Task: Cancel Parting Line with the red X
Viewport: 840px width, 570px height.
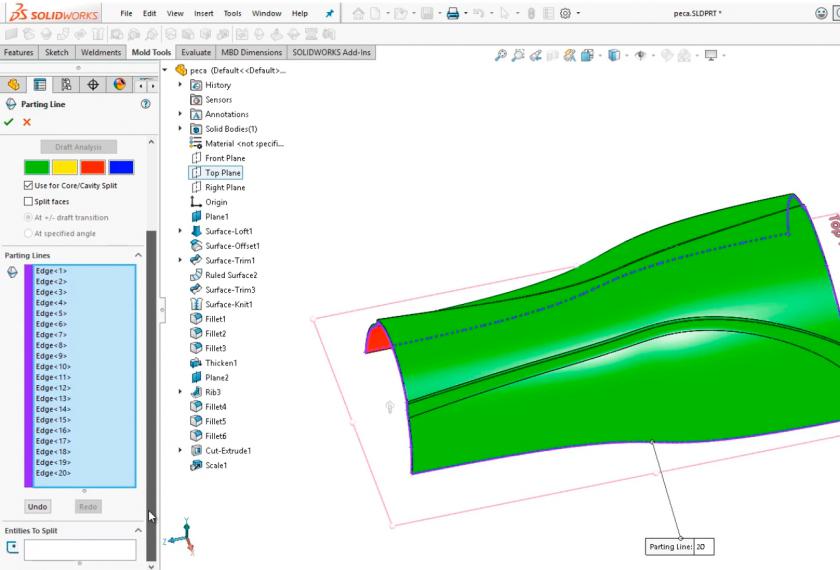Action: (x=27, y=122)
